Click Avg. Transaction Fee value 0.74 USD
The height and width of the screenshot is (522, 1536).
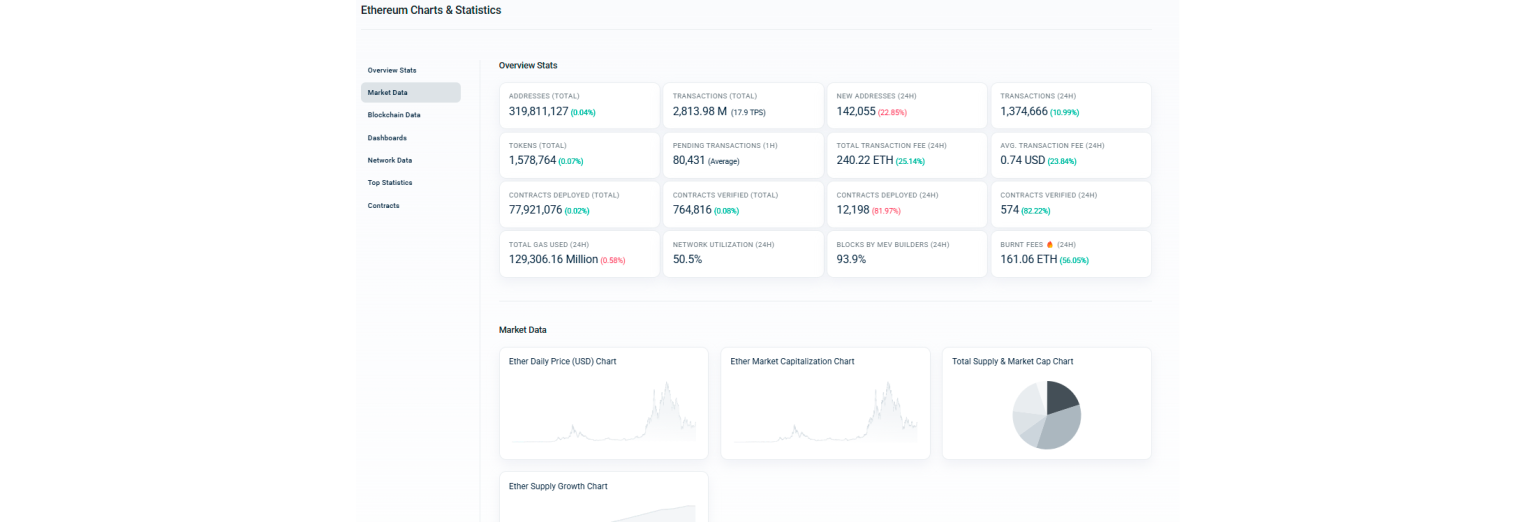tap(1024, 160)
